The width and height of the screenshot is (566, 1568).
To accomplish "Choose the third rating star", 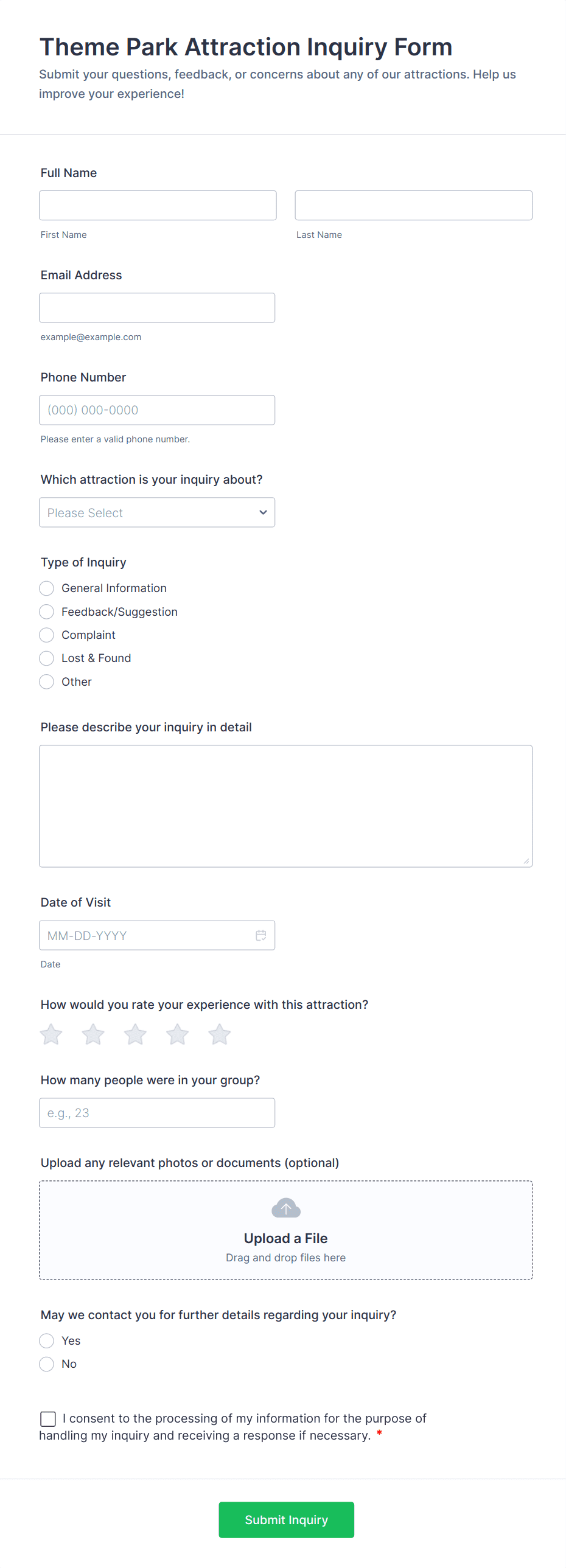I will click(x=135, y=1034).
